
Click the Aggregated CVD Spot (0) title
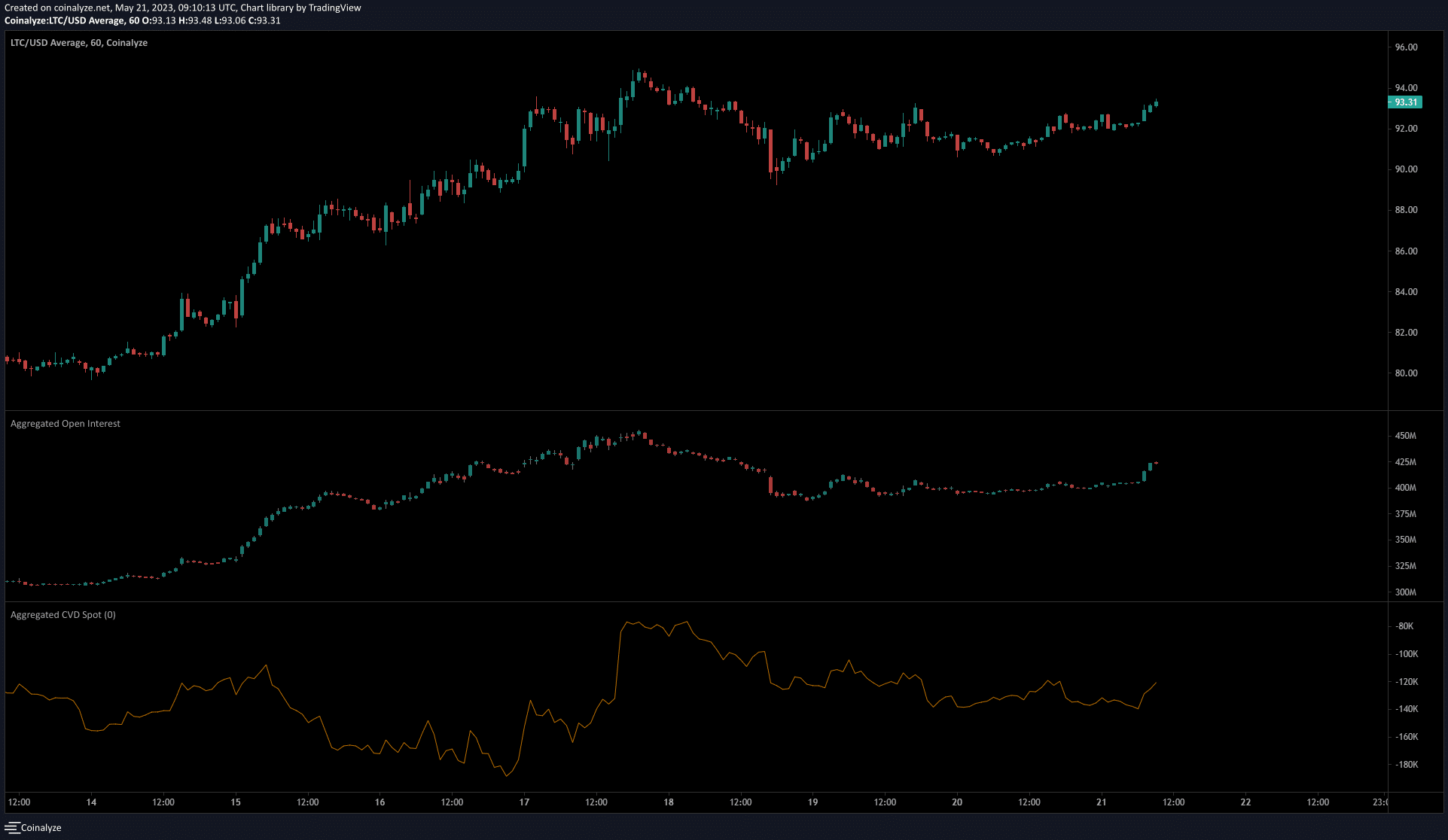[x=63, y=615]
